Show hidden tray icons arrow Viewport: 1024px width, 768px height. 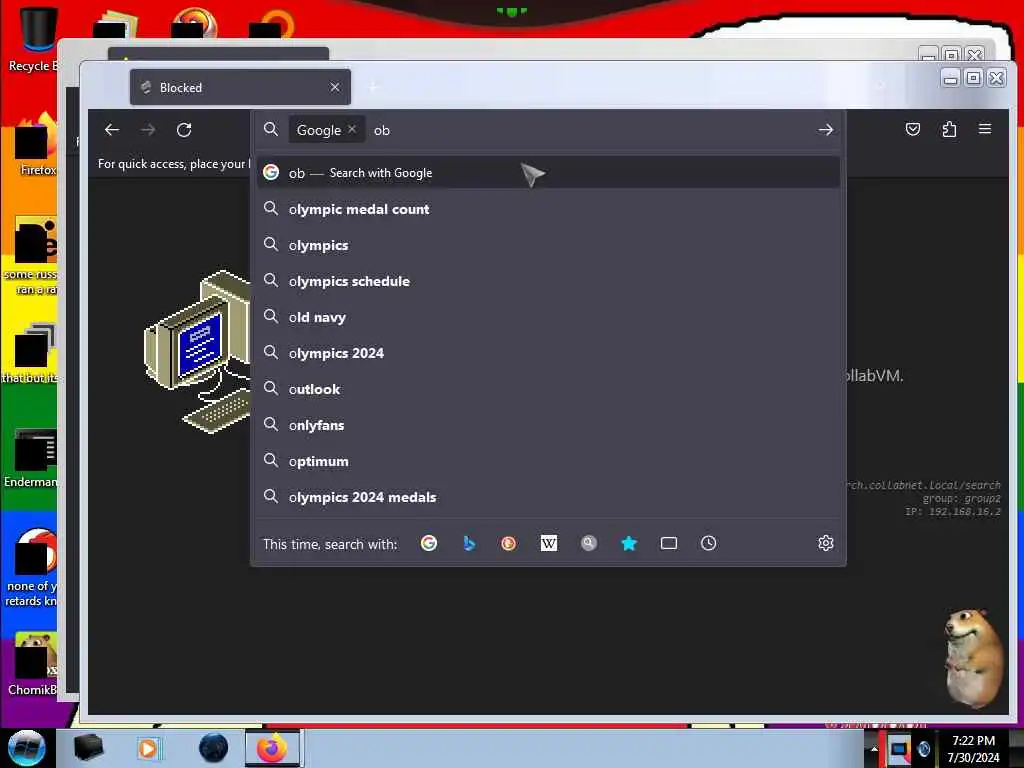[x=874, y=749]
